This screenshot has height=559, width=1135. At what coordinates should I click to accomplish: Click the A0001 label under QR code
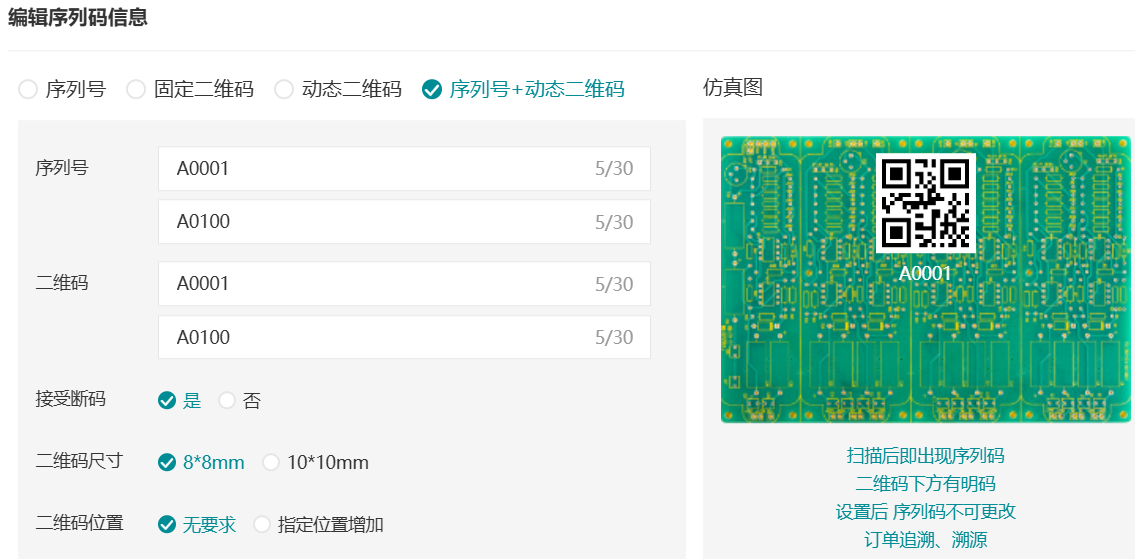(x=925, y=273)
